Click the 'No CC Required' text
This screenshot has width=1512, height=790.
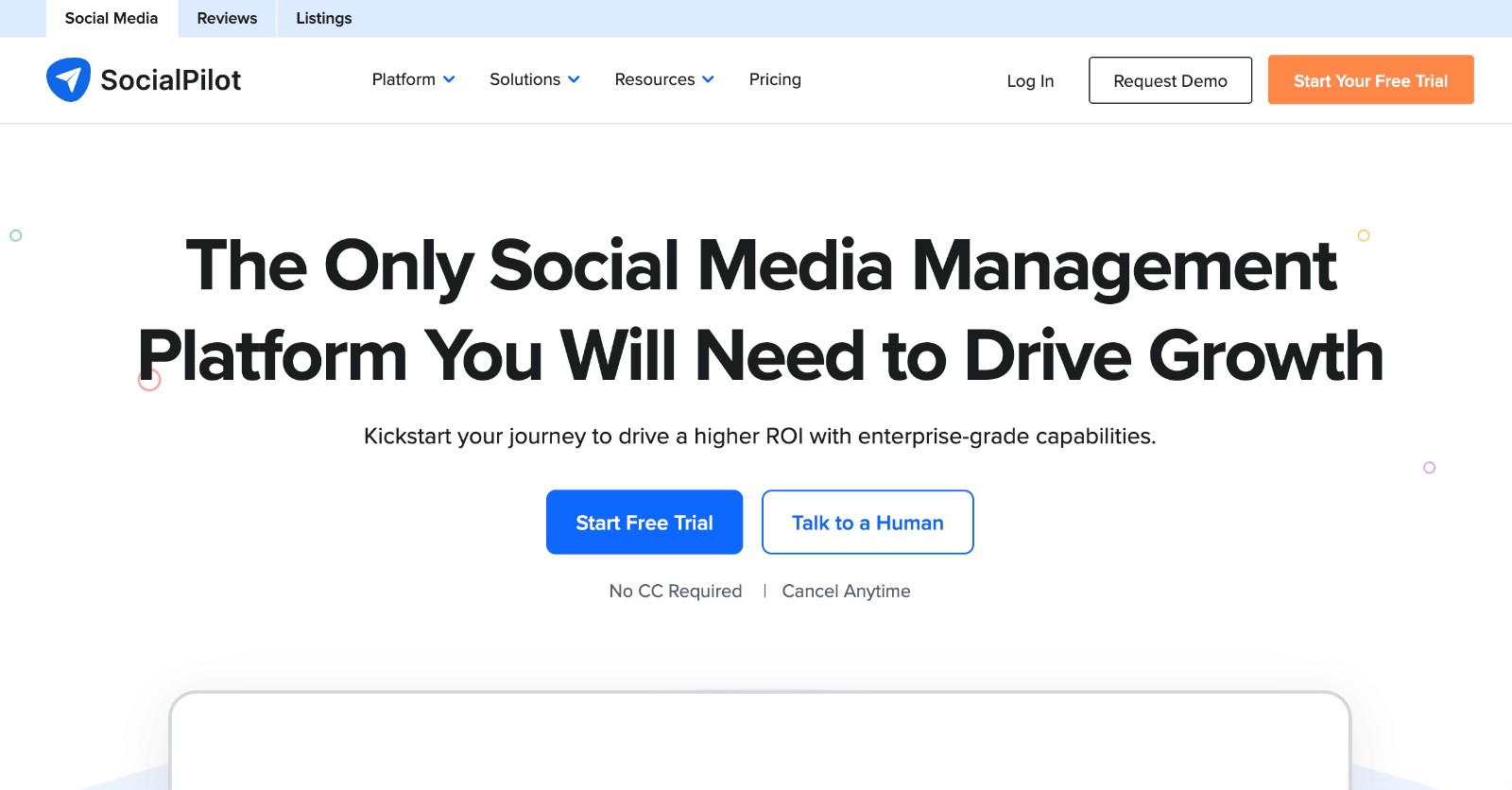click(x=676, y=591)
